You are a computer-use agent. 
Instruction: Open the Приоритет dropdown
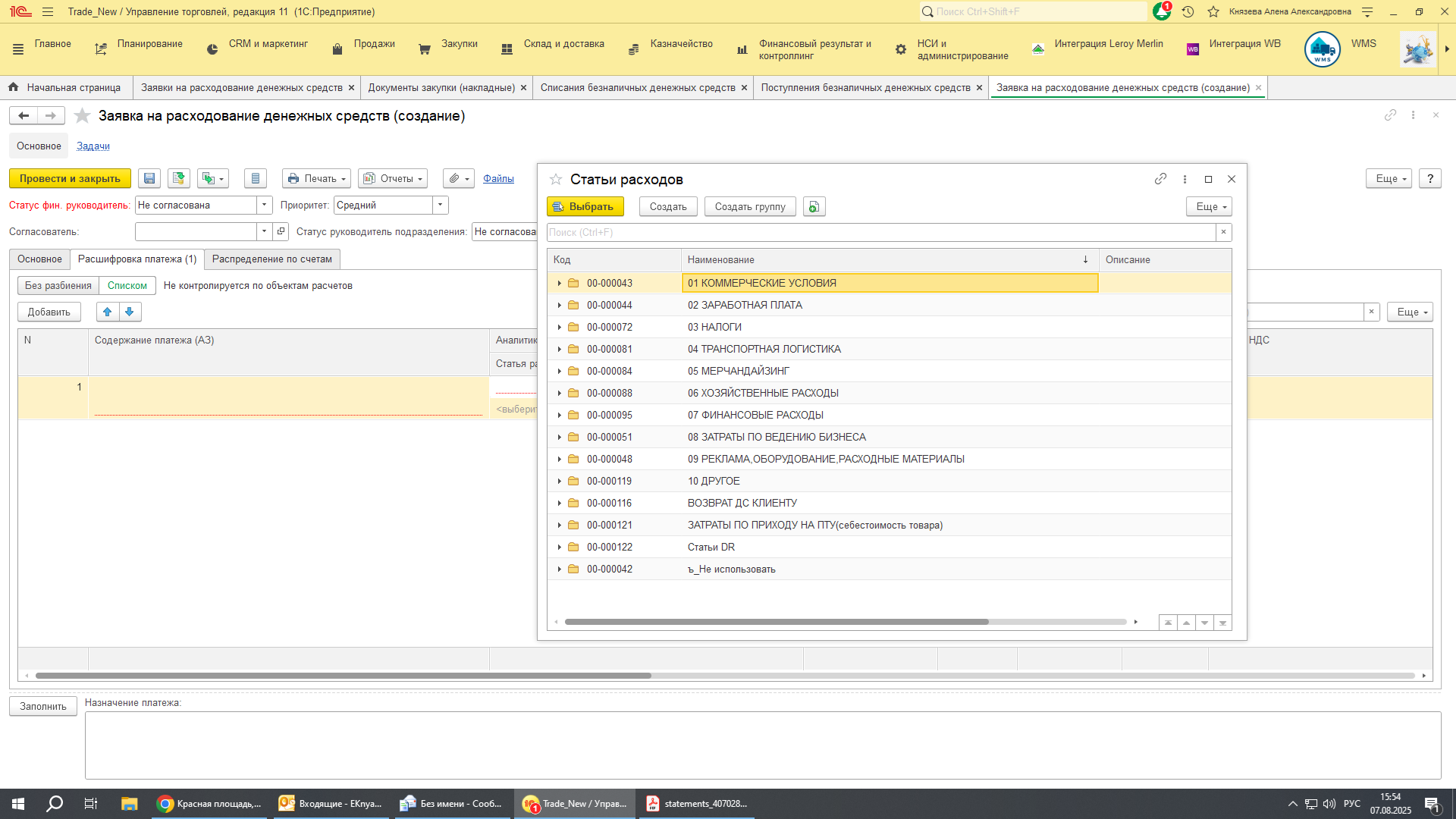(x=441, y=205)
